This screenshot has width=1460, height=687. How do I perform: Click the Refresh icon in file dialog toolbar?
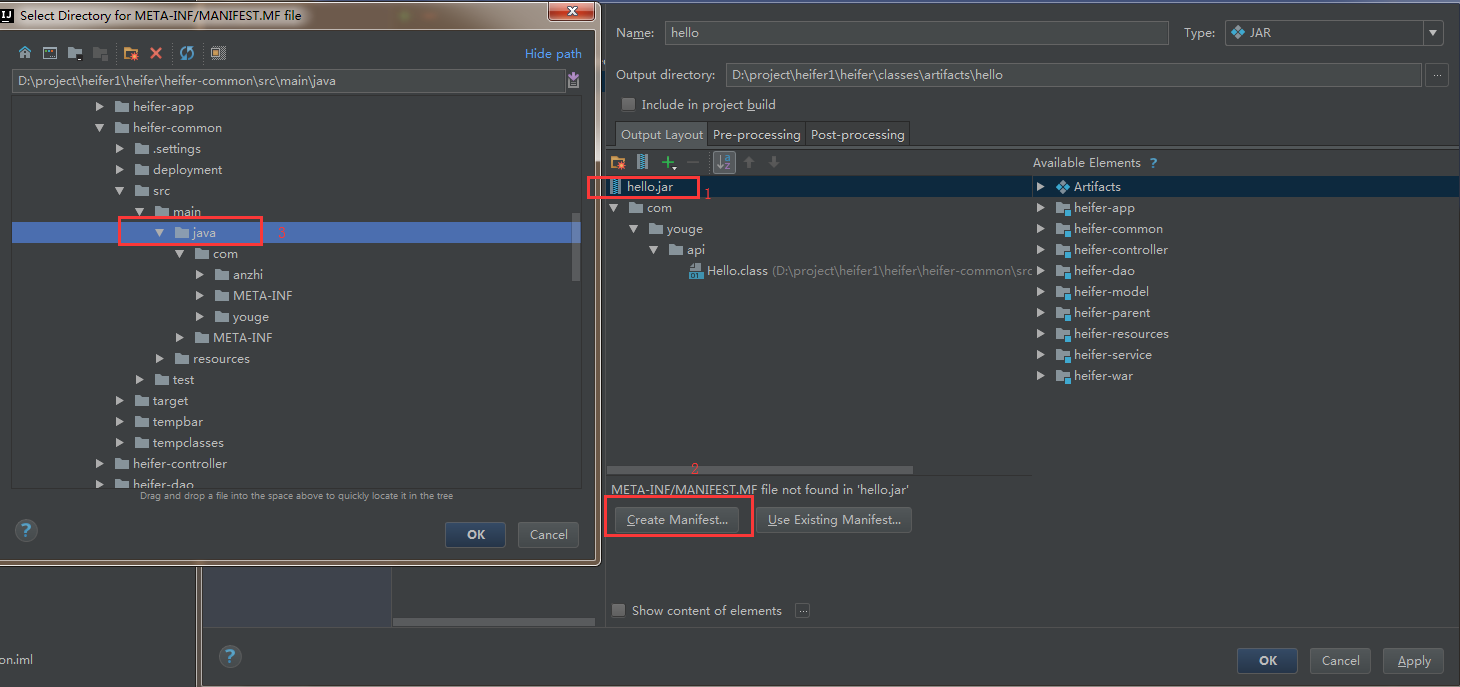point(187,53)
